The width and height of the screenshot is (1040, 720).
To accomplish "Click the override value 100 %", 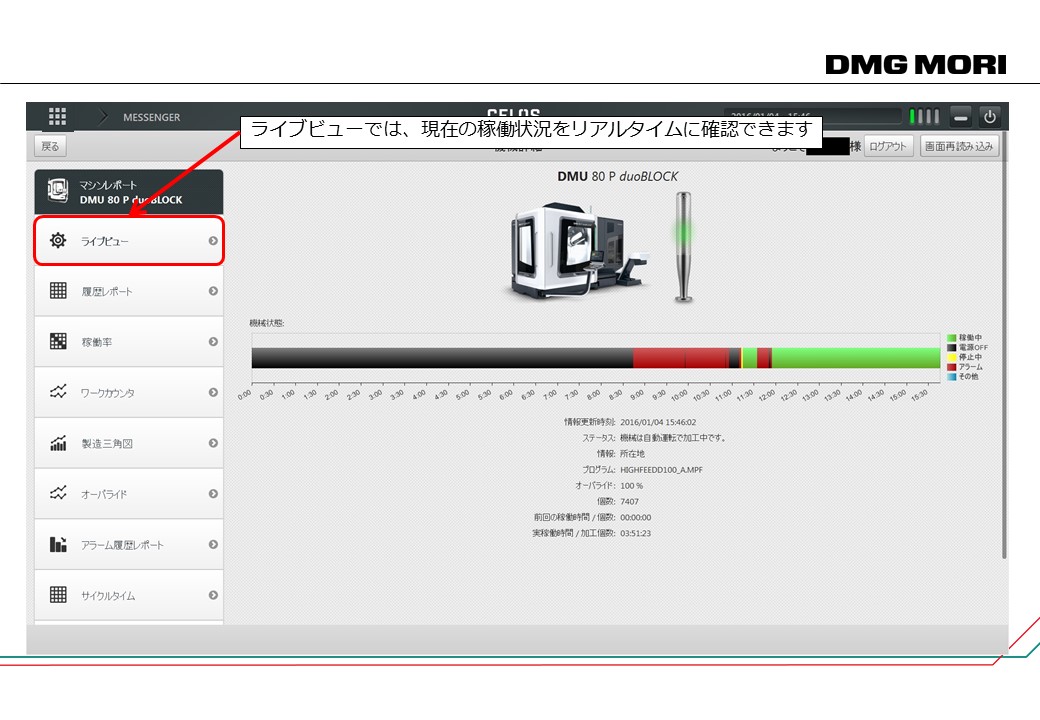I will (631, 486).
